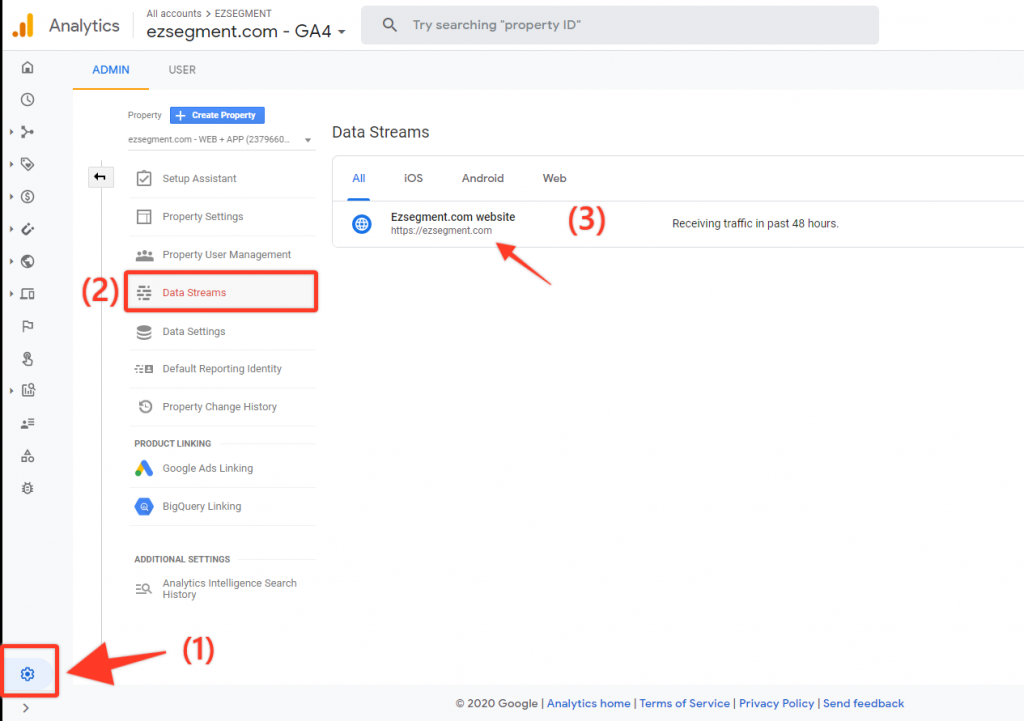Screen dimensions: 1024x721
Task: Open Data Settings menu item
Action: (x=222, y=332)
